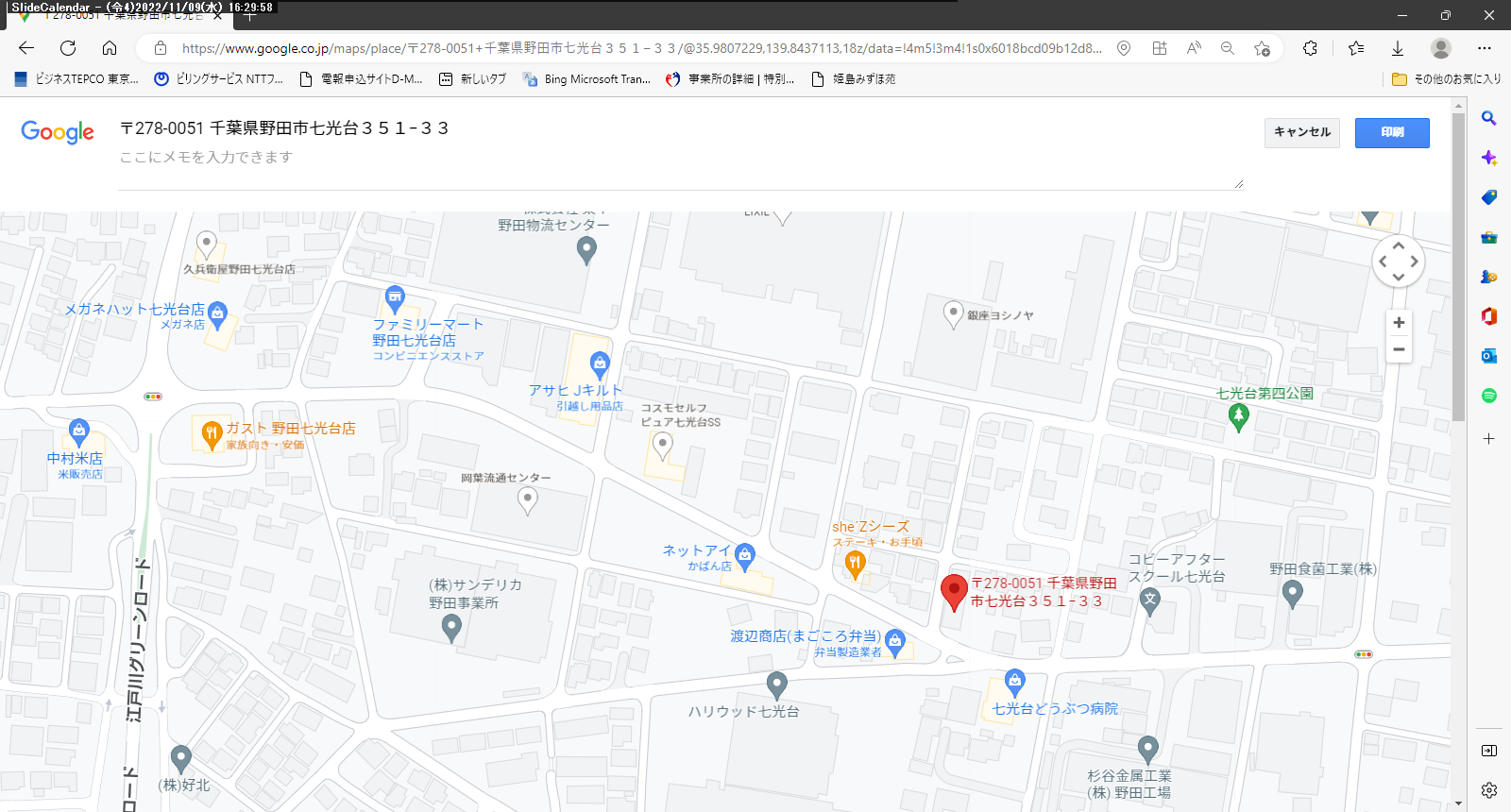Open Outlook icon in Edge sidebar
Screen dimensions: 1511x812
(1489, 356)
